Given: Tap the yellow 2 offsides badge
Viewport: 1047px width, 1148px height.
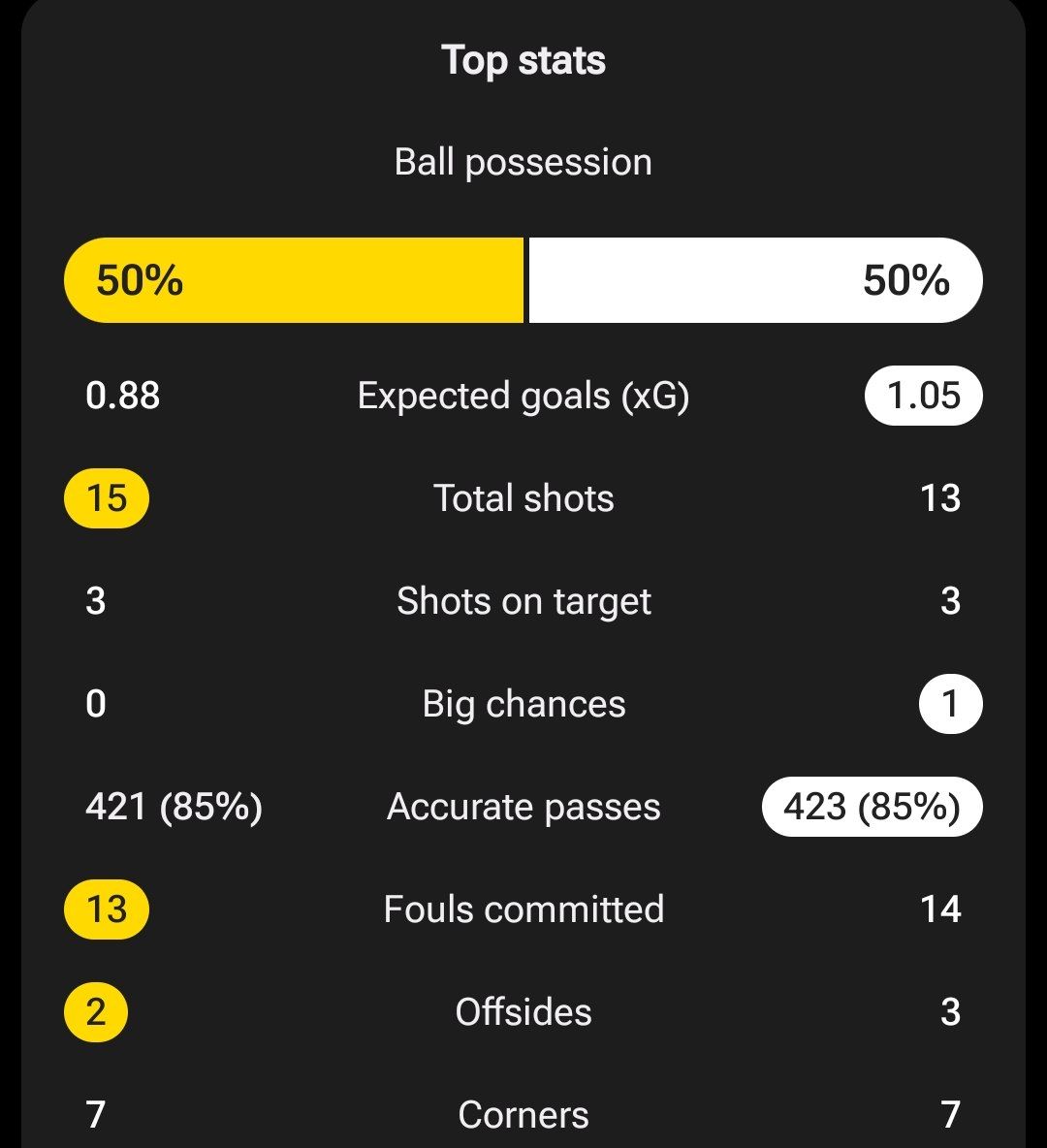Looking at the screenshot, I should coord(96,1012).
